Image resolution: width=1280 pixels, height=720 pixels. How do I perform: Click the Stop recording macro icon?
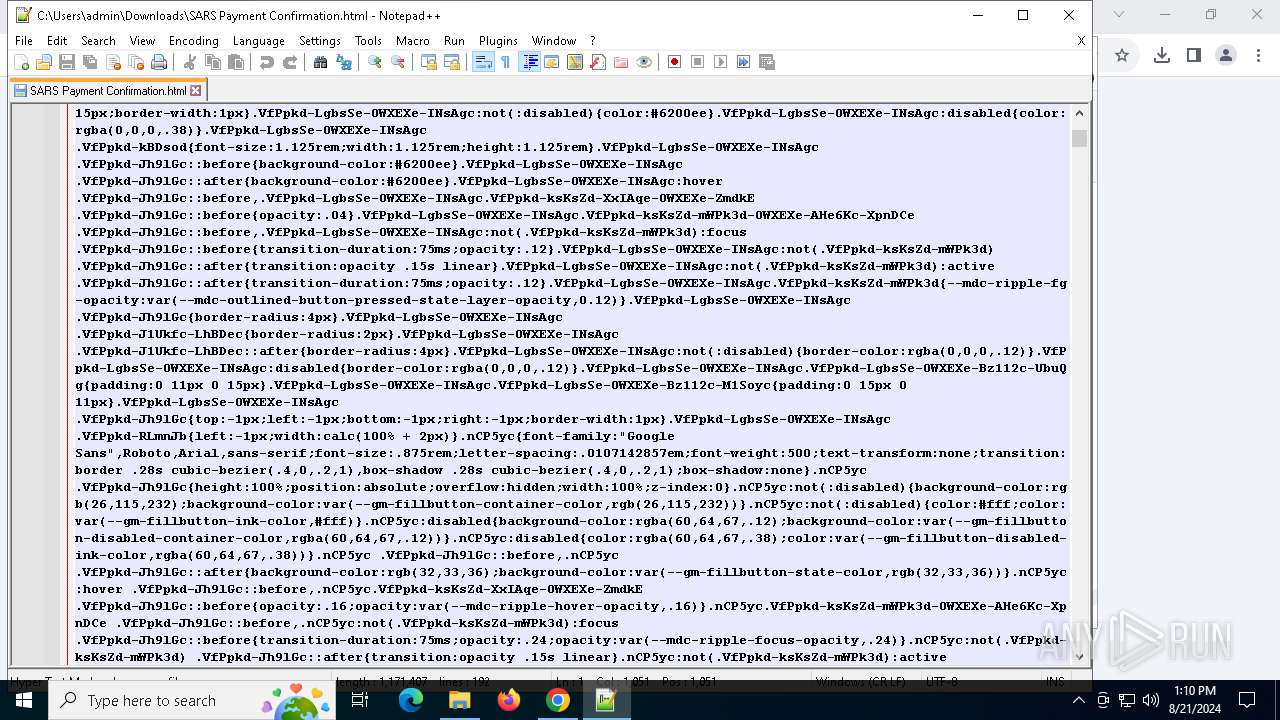[698, 62]
